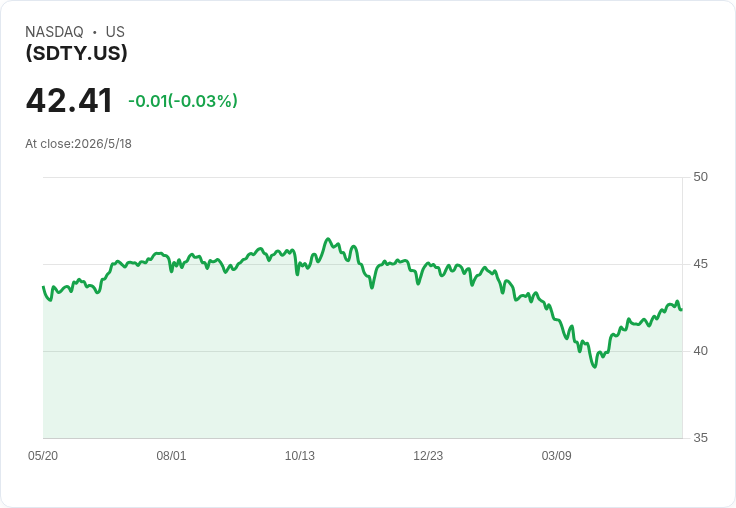Image resolution: width=736 pixels, height=508 pixels.
Task: Click the sharp dip left of 12/23
Action: pyautogui.click(x=418, y=284)
